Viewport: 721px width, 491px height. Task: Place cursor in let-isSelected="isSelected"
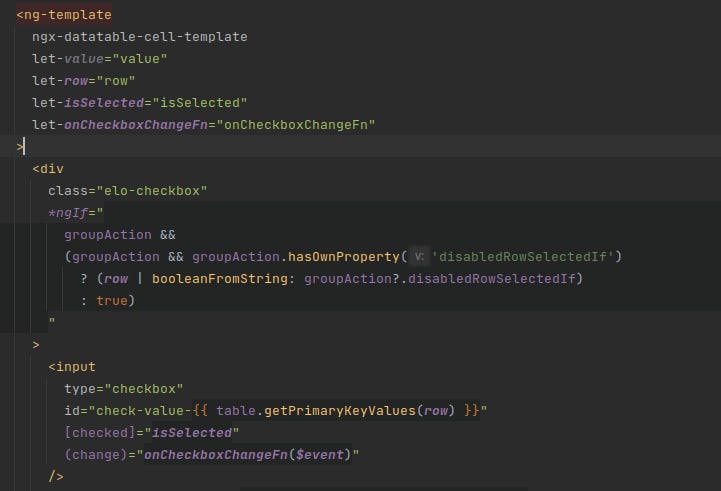139,103
